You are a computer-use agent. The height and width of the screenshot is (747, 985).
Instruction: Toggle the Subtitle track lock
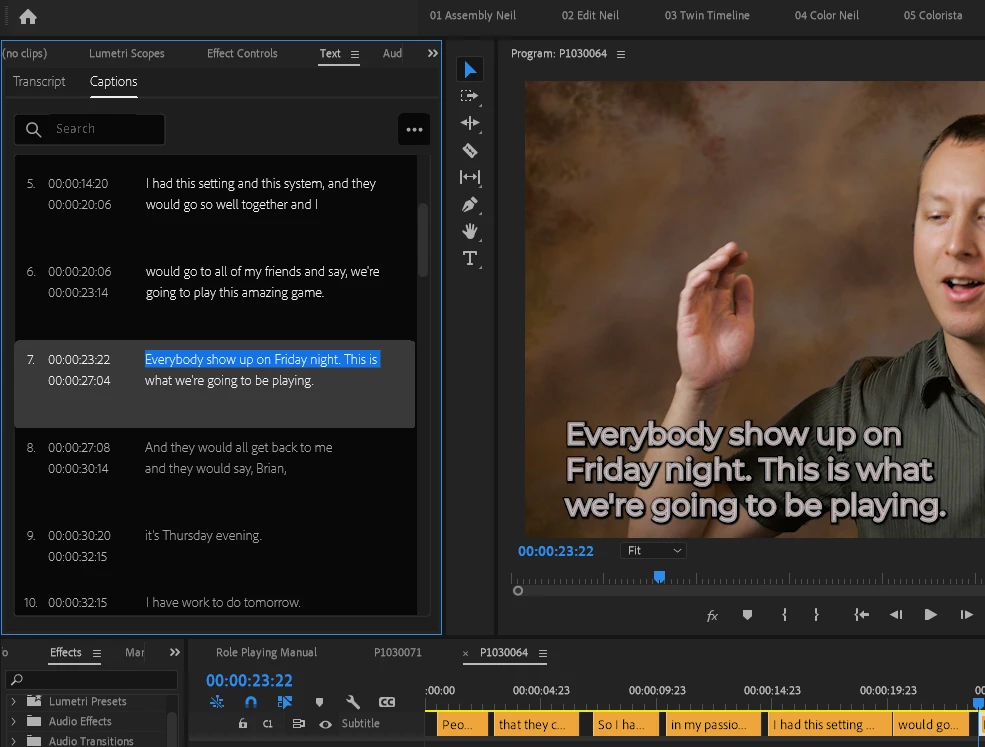tap(243, 723)
